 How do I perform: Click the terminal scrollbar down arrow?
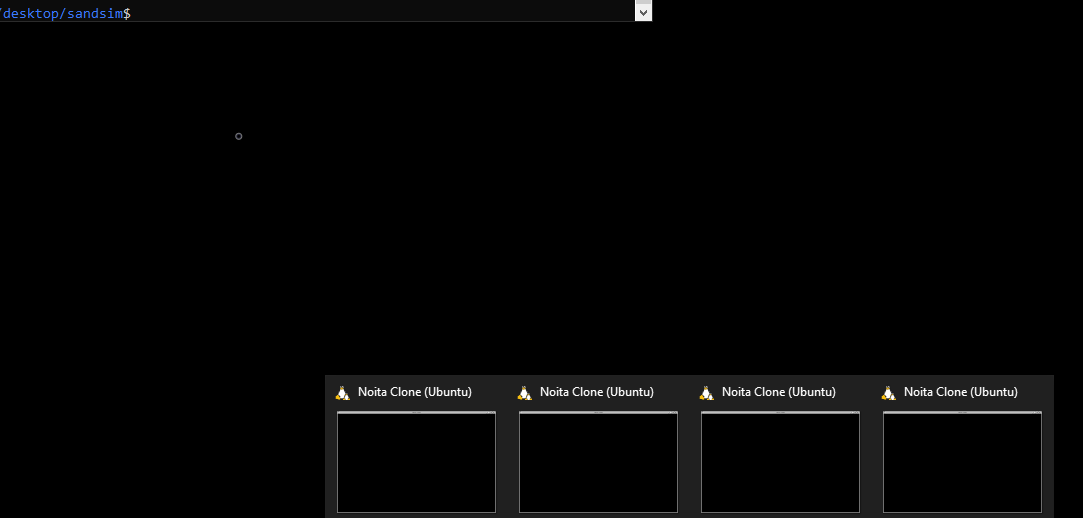point(643,12)
